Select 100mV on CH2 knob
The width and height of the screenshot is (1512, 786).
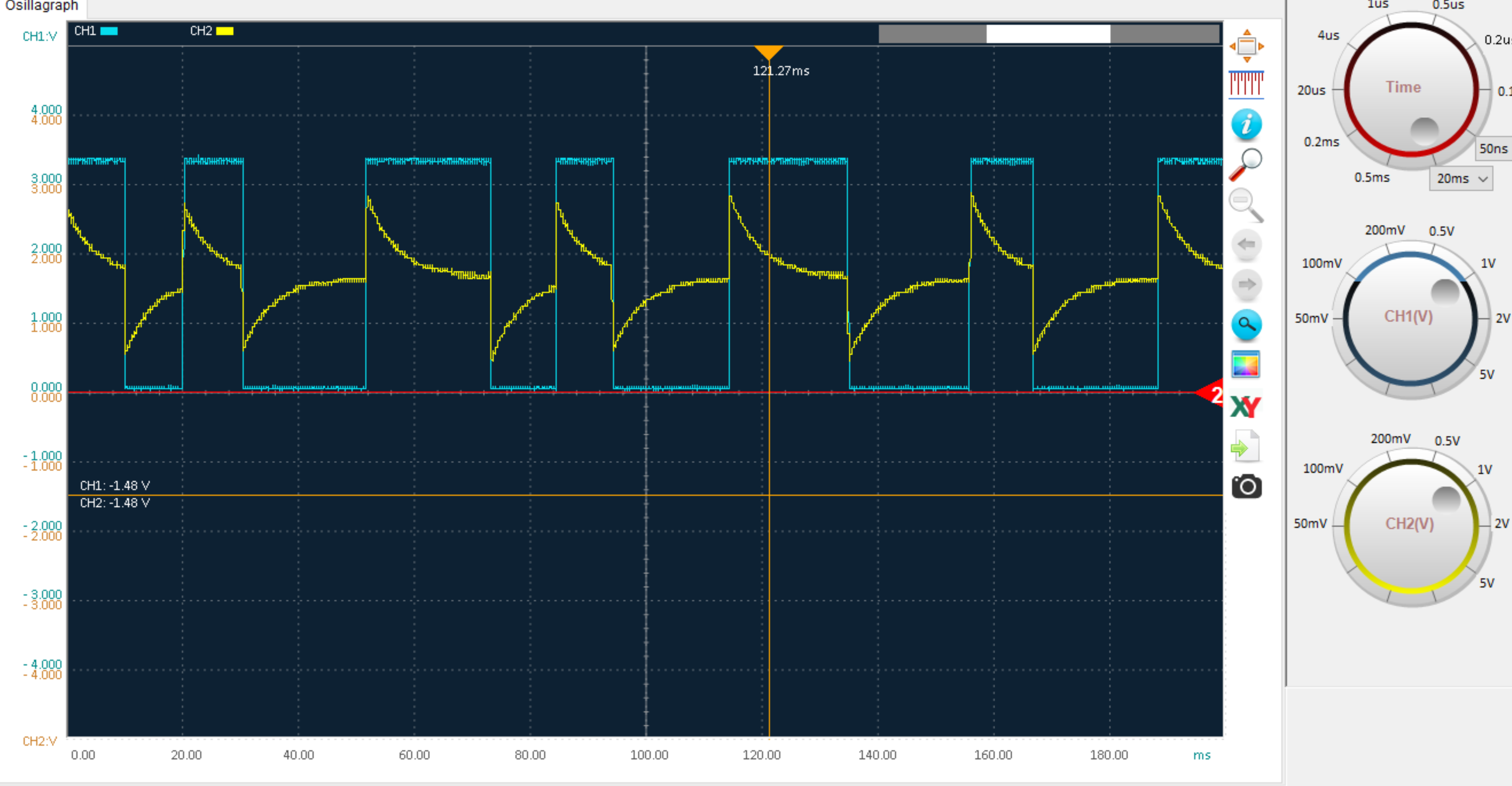click(x=1323, y=468)
